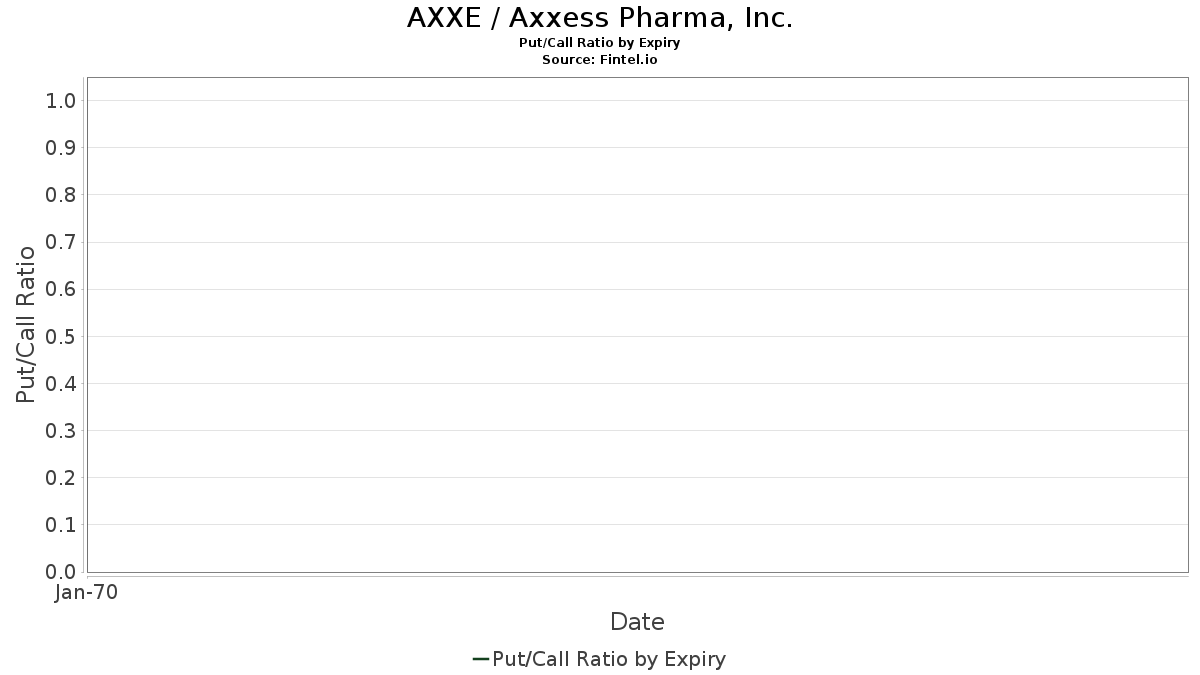Viewport: 1200px width, 675px height.
Task: Click the vertical Put/Call Ratio axis title
Action: (x=26, y=324)
